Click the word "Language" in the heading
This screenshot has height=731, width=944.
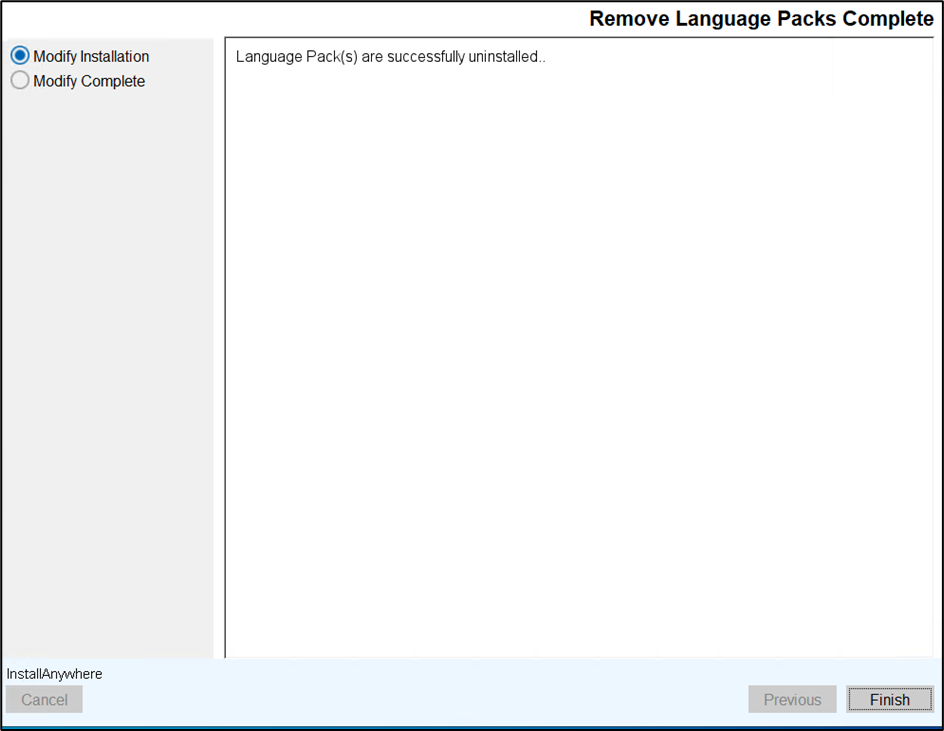719,19
